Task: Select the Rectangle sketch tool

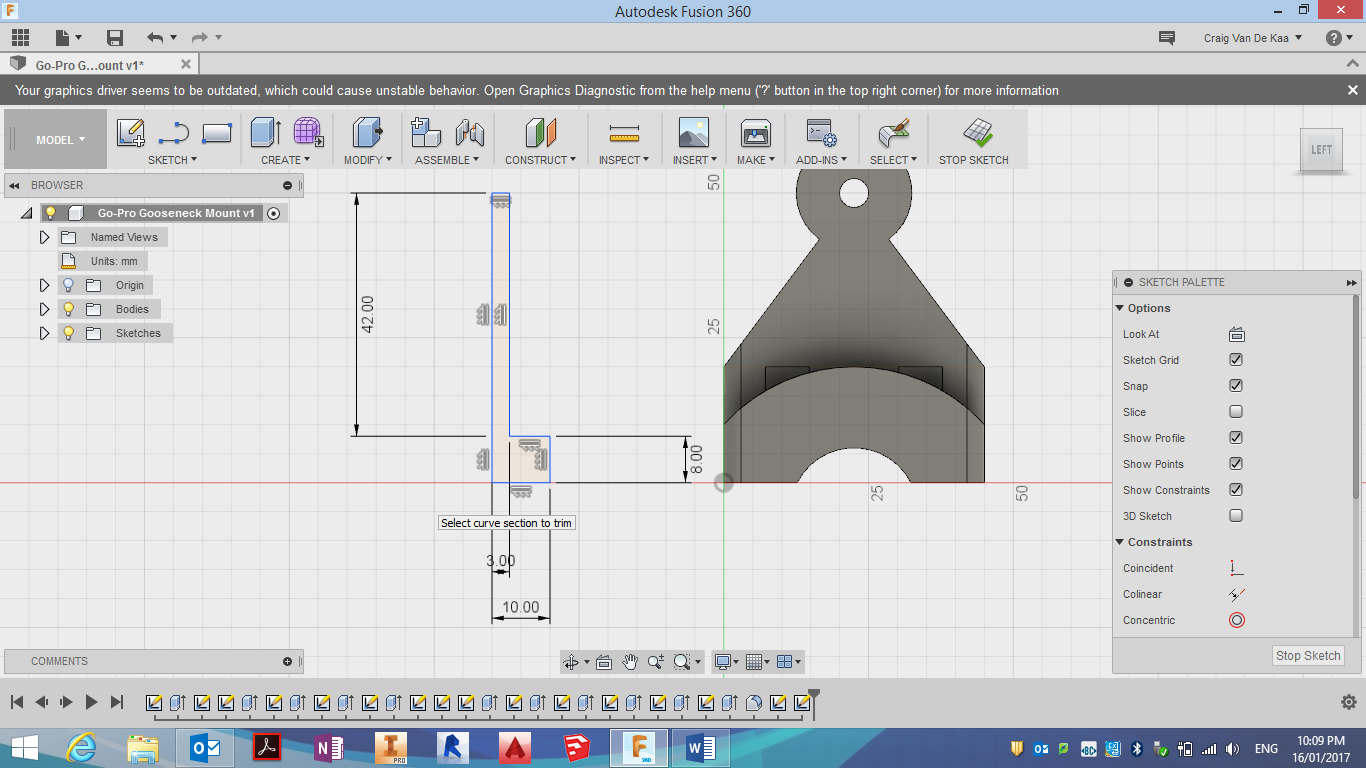Action: tap(217, 133)
